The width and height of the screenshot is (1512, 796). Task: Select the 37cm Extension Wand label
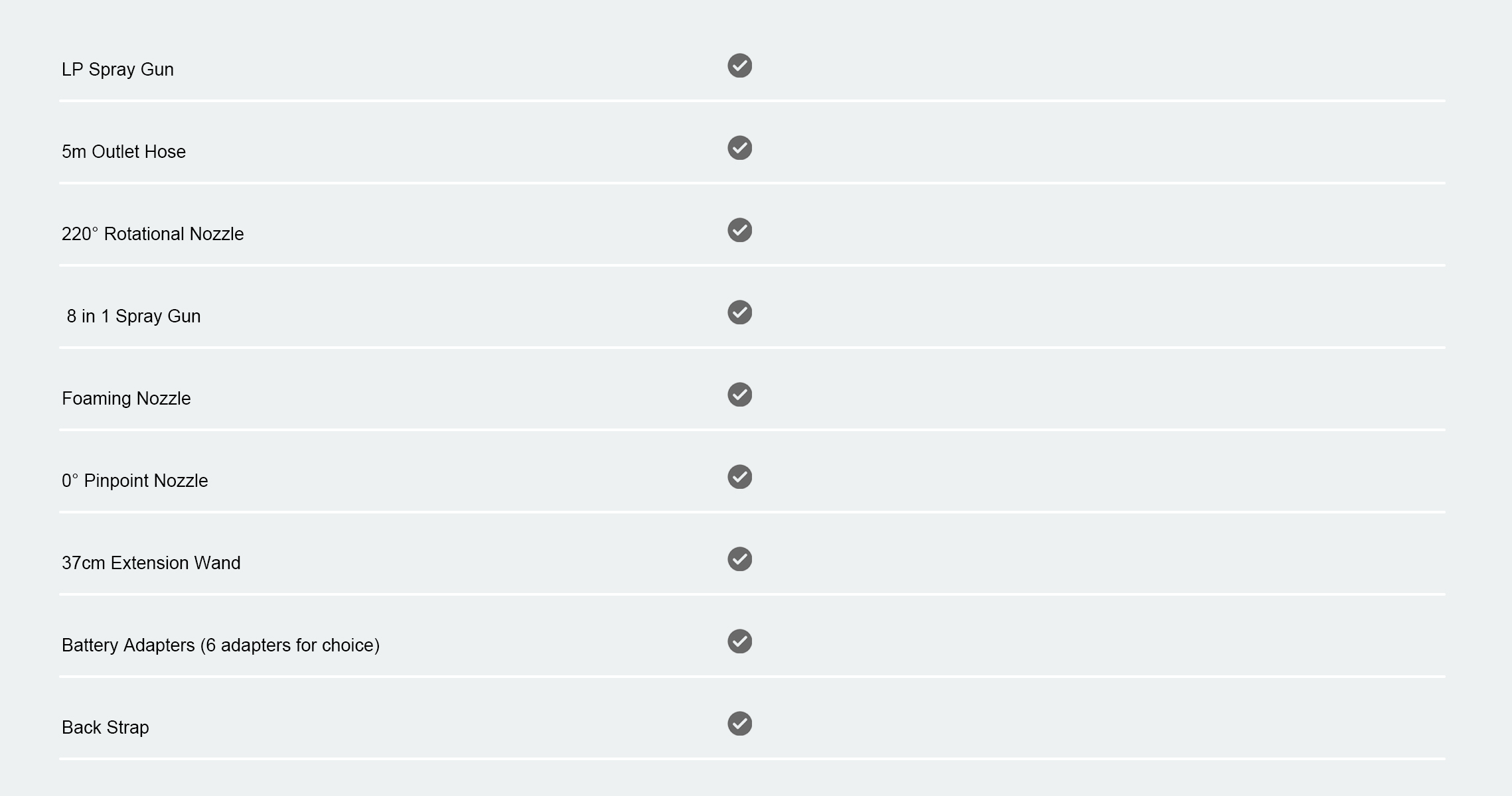[x=151, y=563]
